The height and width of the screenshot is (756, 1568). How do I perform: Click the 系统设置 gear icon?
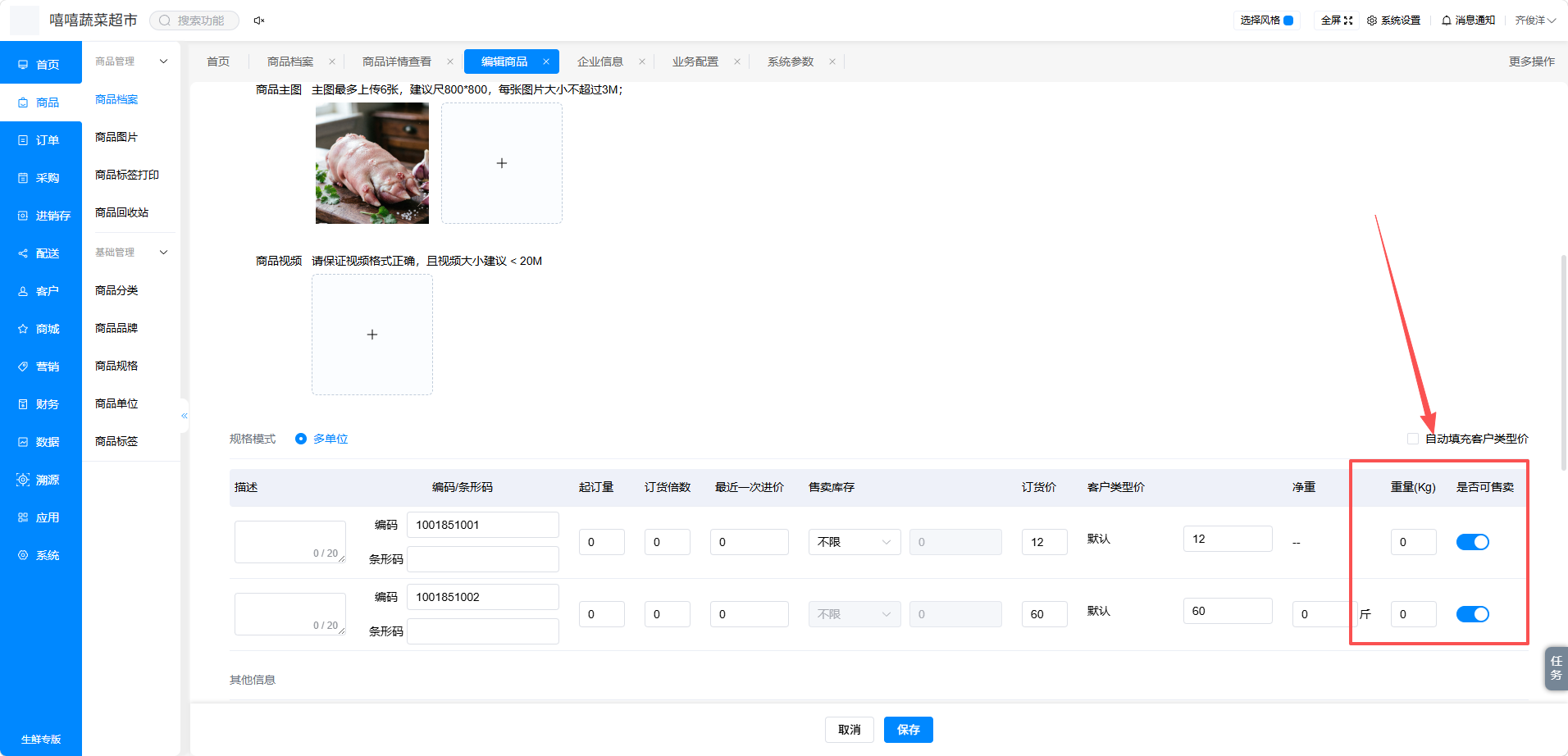tap(1372, 20)
